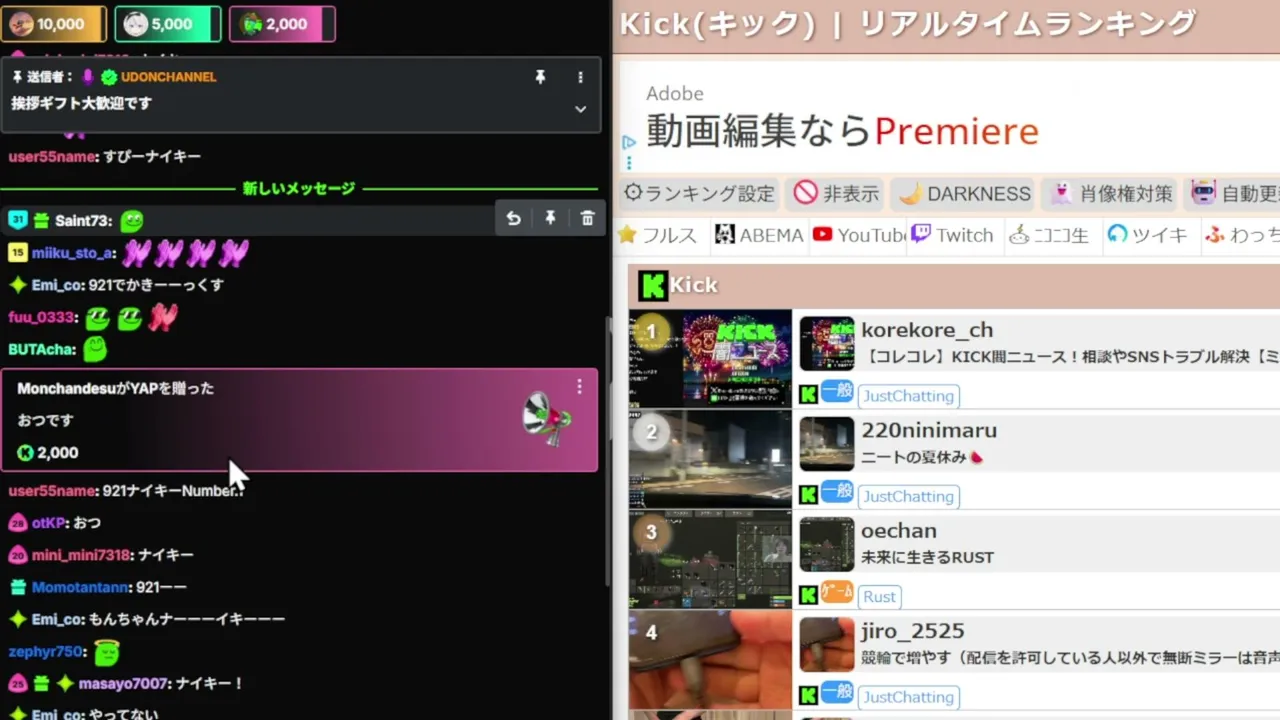Click 220ninimaru channel avatar
1280x720 pixels.
[827, 444]
